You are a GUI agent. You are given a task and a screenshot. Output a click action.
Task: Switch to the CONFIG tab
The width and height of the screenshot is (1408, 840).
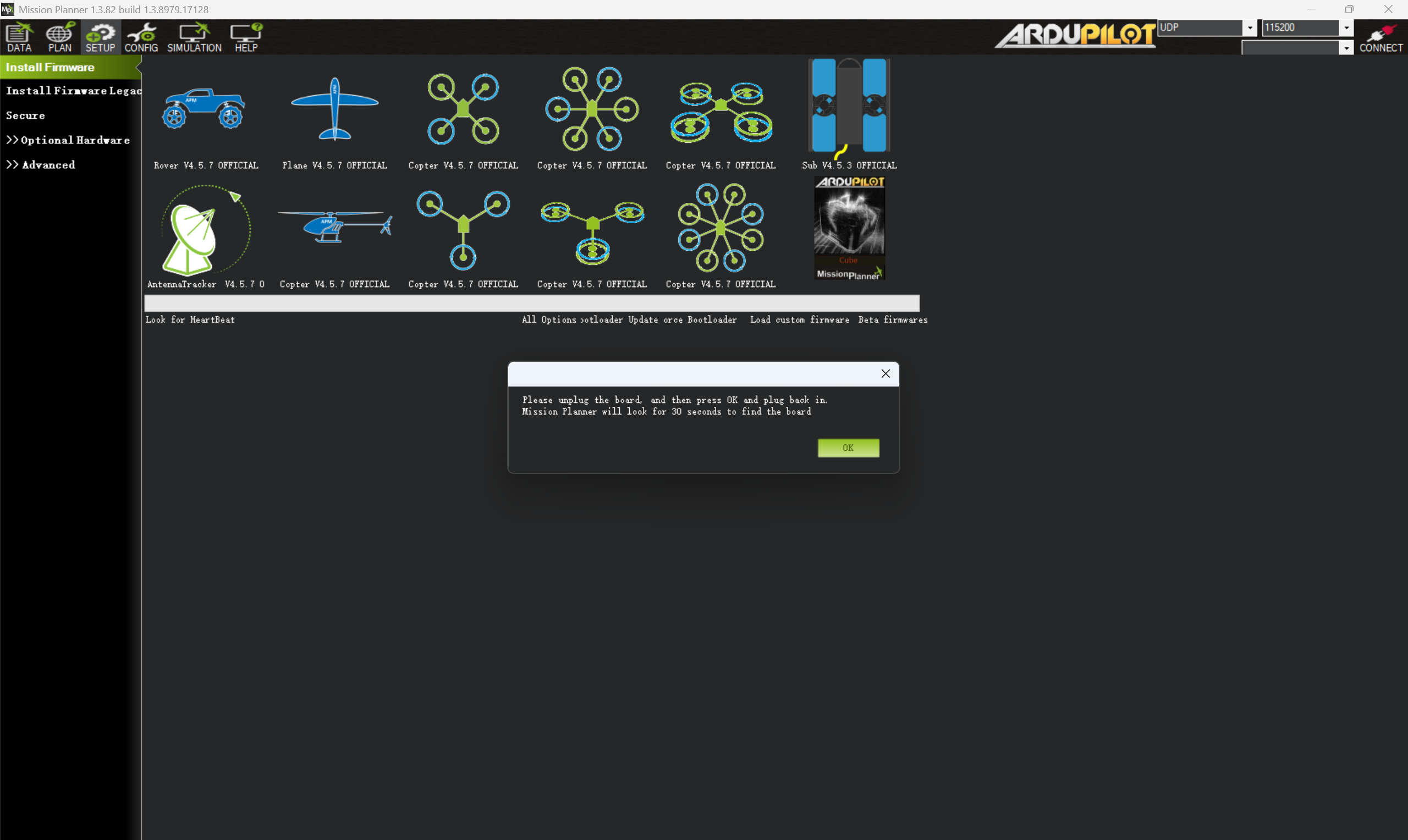(x=141, y=37)
